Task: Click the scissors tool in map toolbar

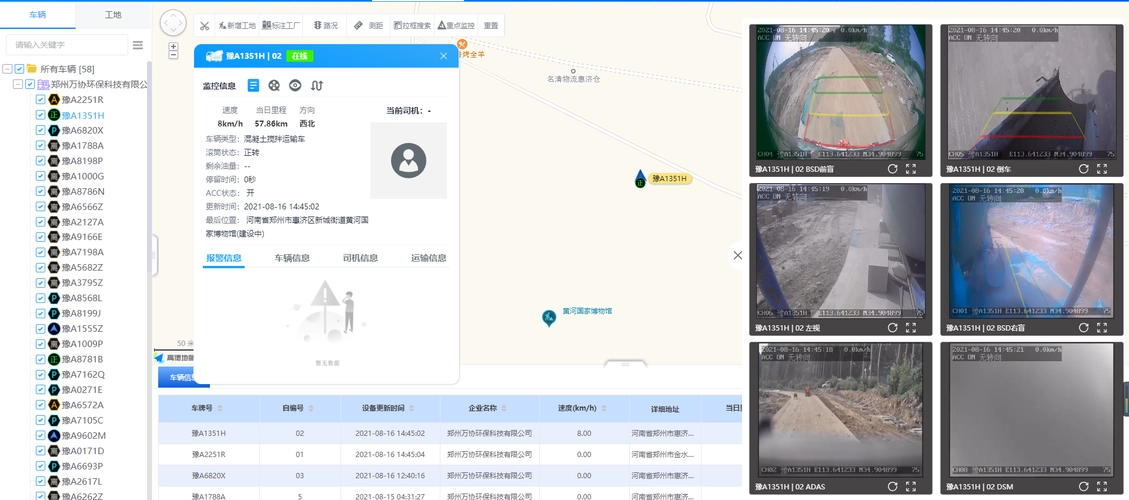Action: click(204, 26)
